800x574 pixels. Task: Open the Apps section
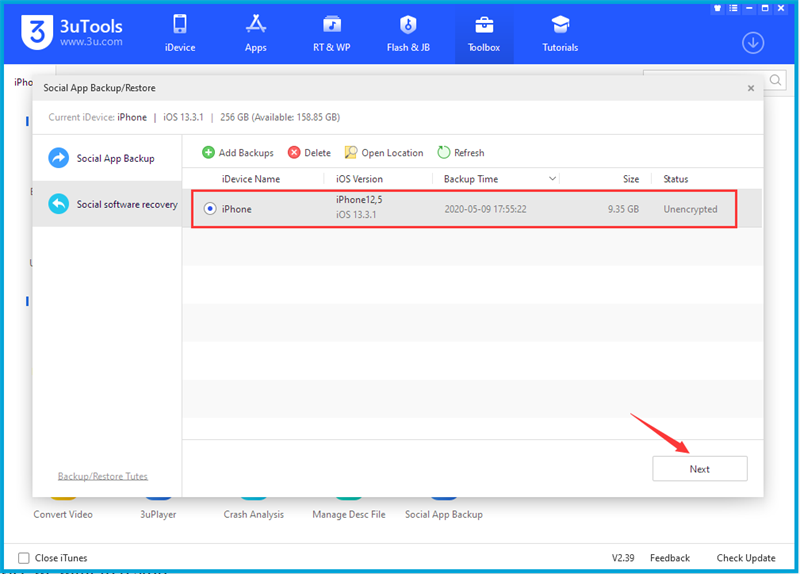[x=256, y=34]
